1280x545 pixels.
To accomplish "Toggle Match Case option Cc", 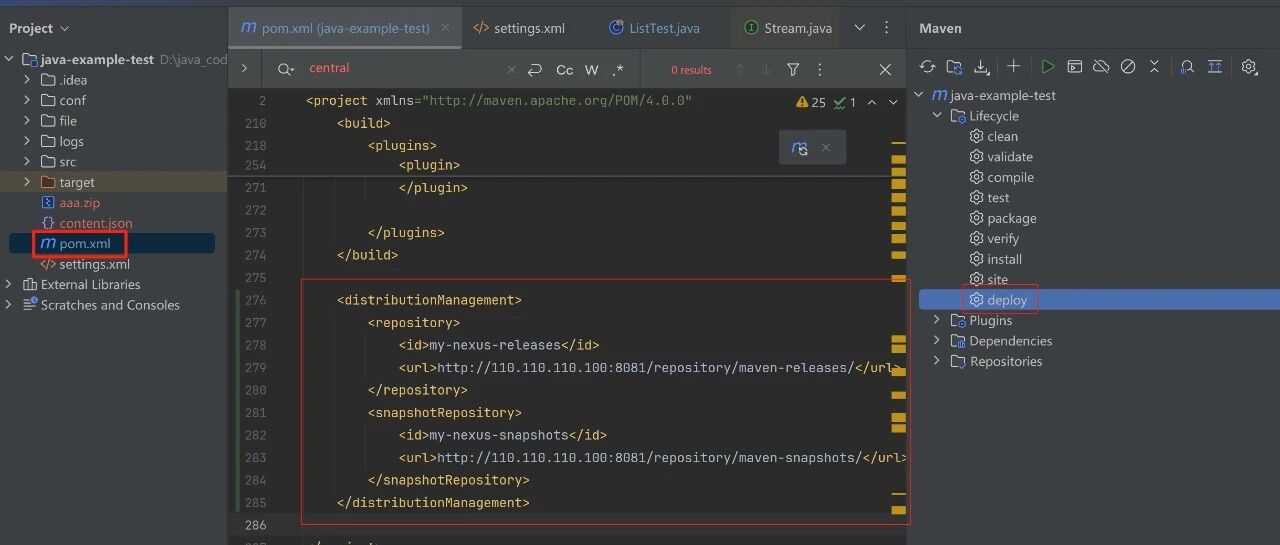I will pyautogui.click(x=565, y=70).
